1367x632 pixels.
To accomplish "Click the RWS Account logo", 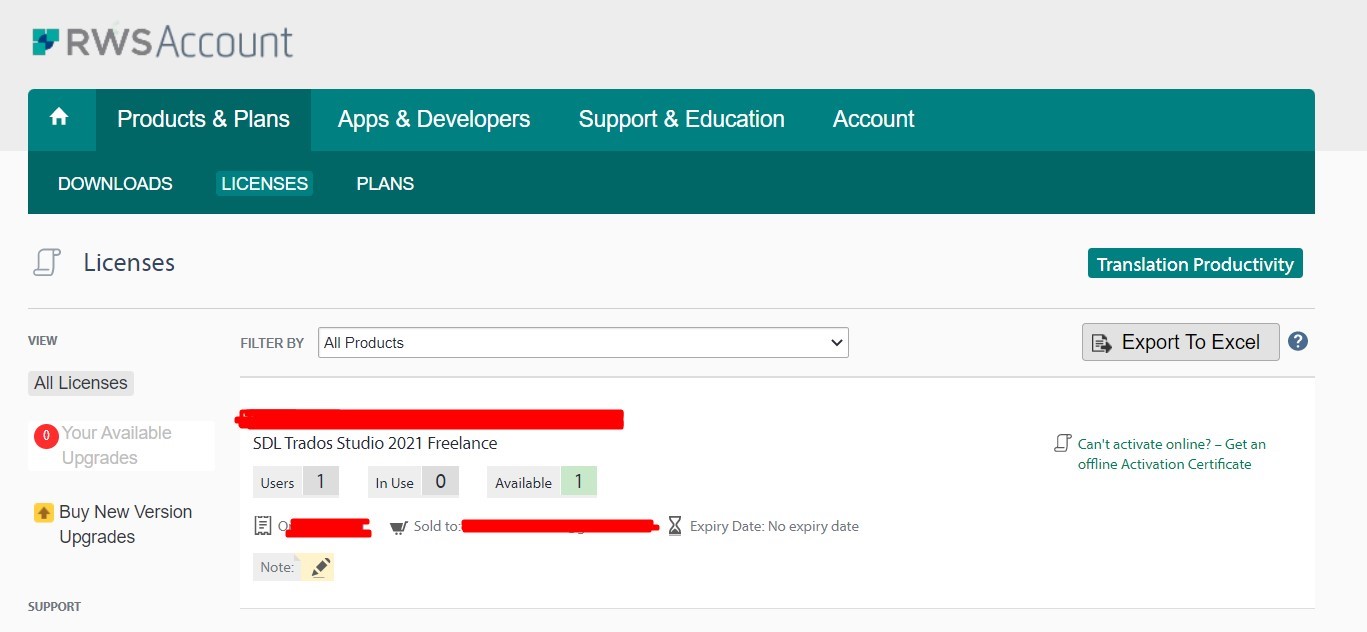I will click(163, 42).
